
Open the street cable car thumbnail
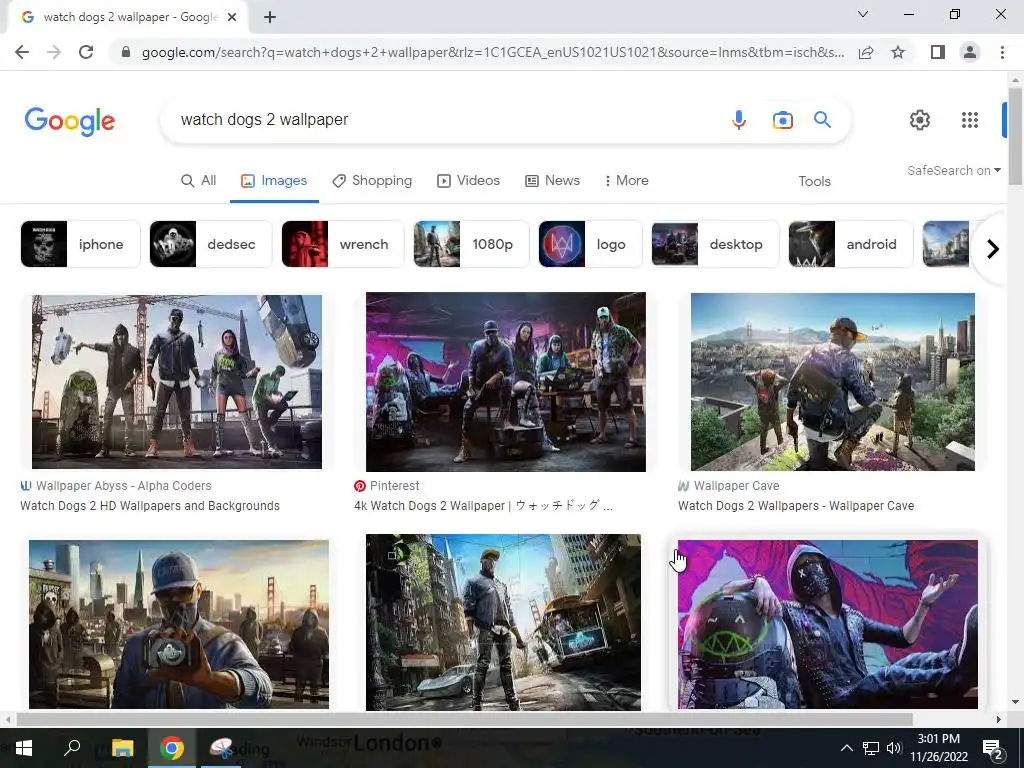coord(503,622)
